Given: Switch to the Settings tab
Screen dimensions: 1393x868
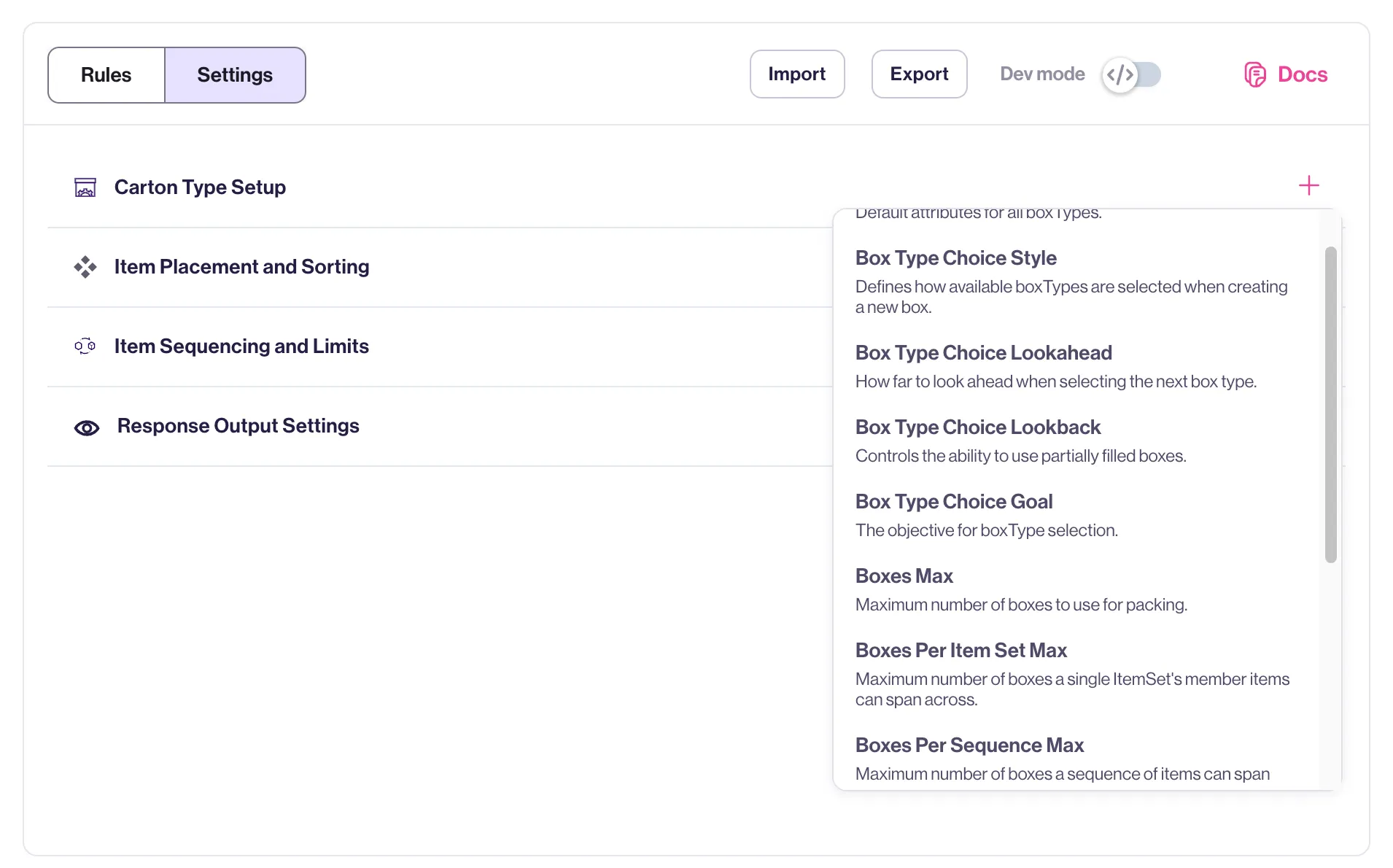Looking at the screenshot, I should point(235,75).
